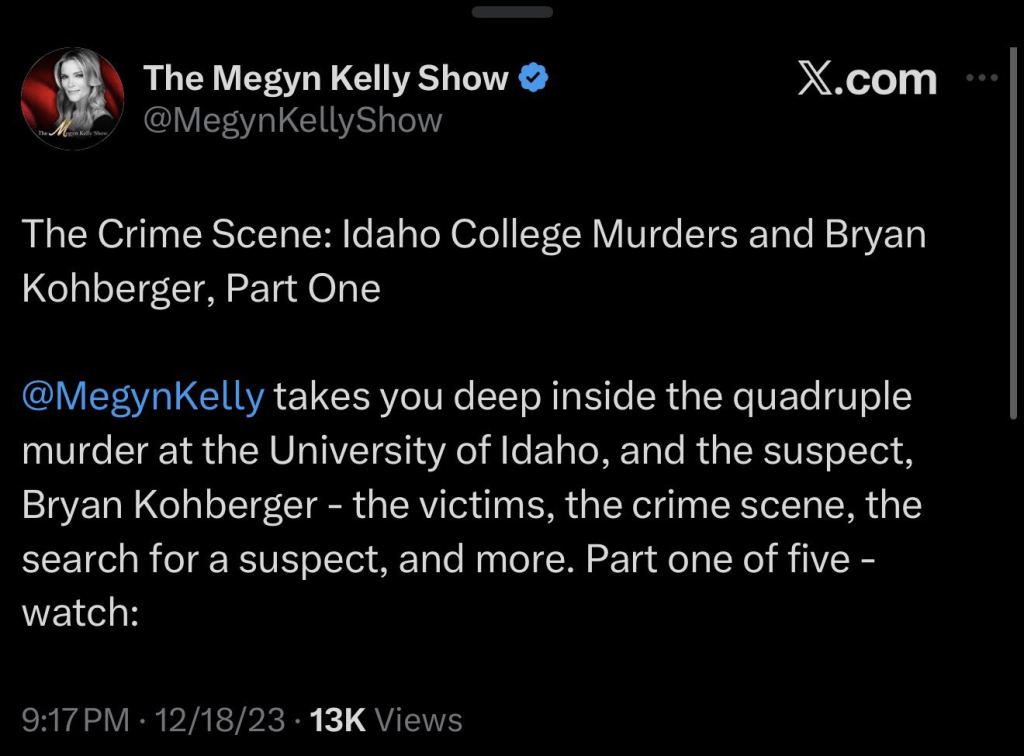Click the "The Crime Scene" headline text
1024x756 pixels.
tap(175, 236)
